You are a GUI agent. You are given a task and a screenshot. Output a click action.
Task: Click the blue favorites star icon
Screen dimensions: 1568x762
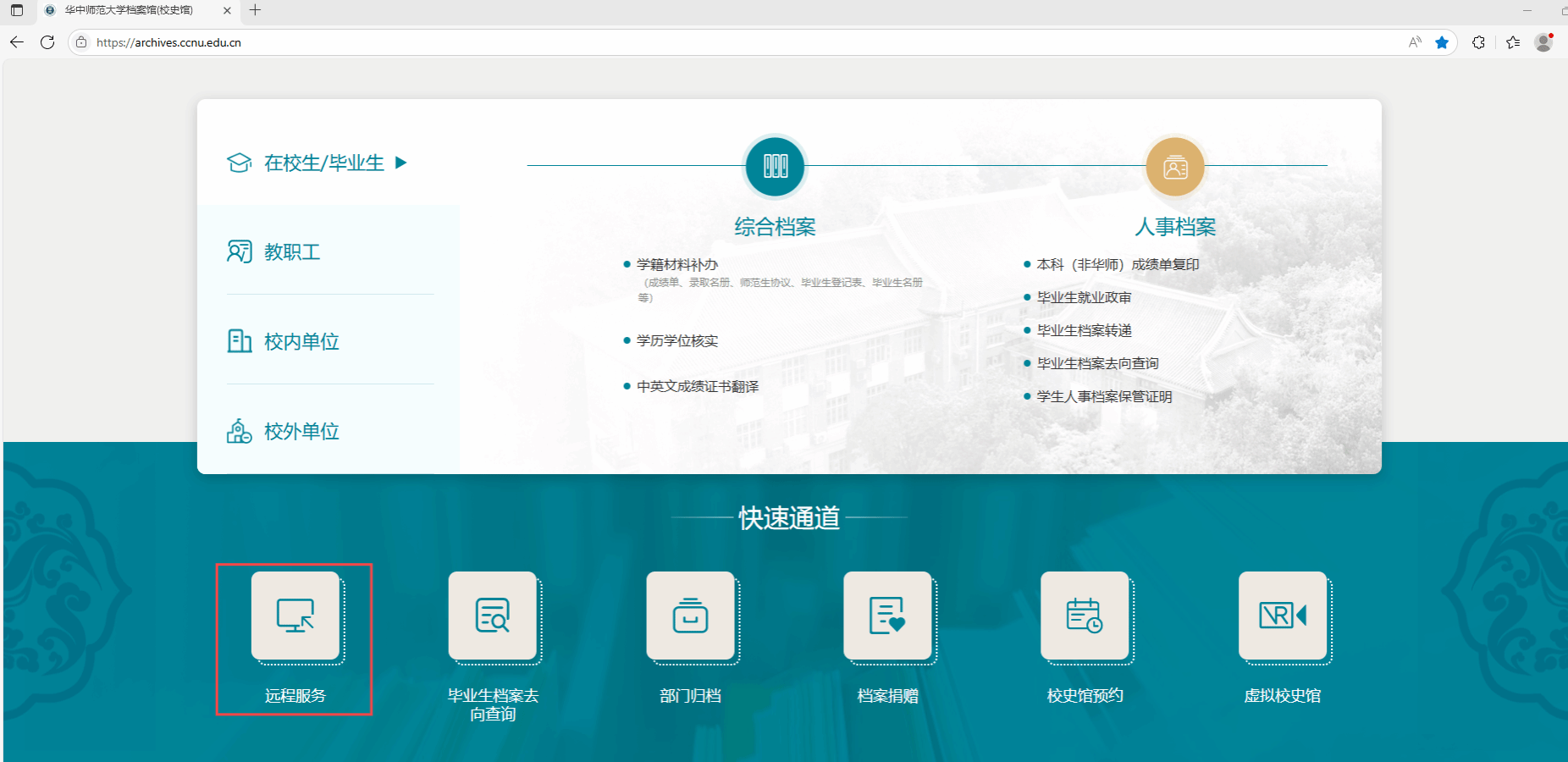click(x=1442, y=42)
